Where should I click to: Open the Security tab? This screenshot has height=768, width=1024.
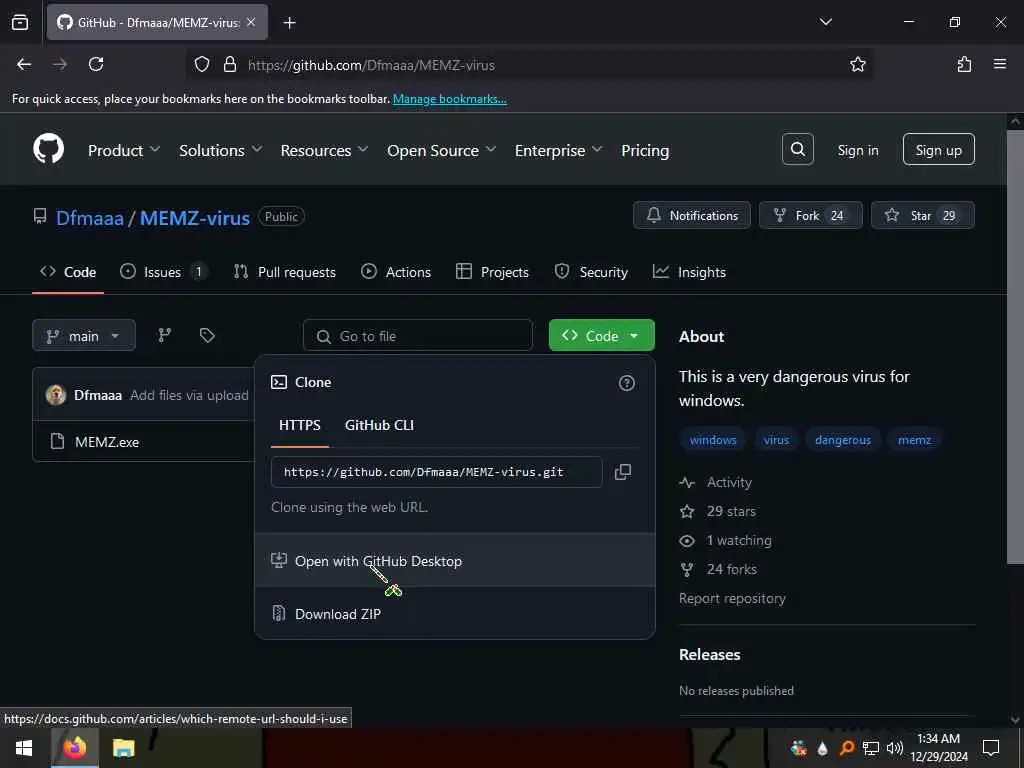[x=591, y=272]
